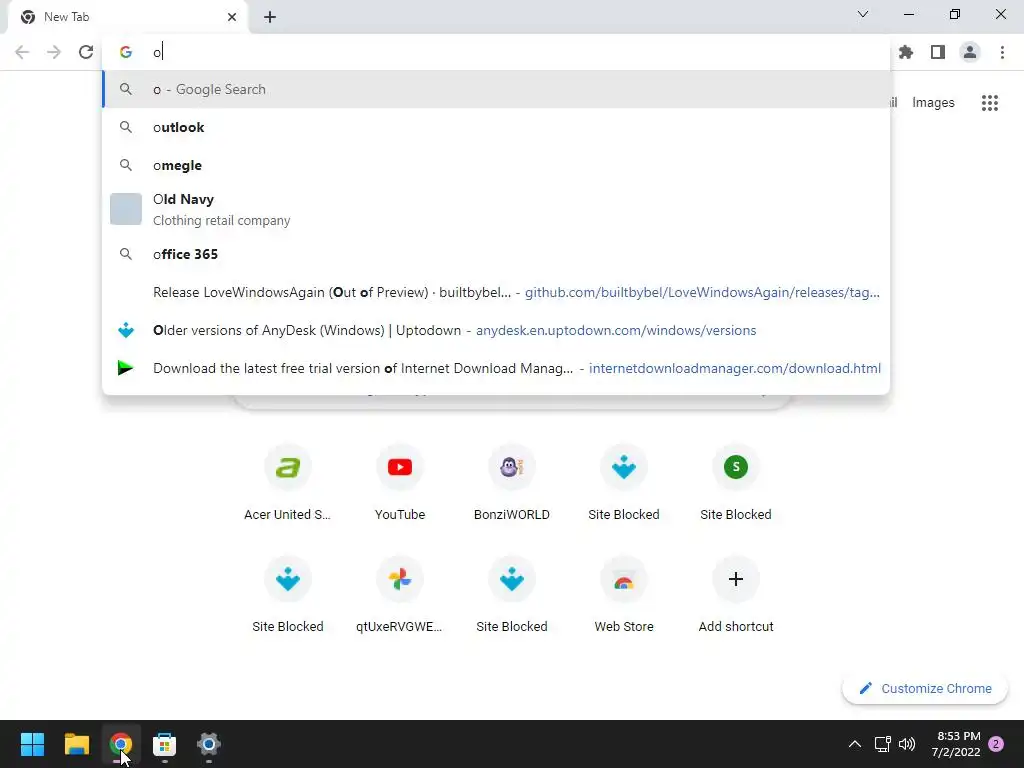Open Settings gear in the taskbar
The image size is (1024, 768).
[209, 744]
